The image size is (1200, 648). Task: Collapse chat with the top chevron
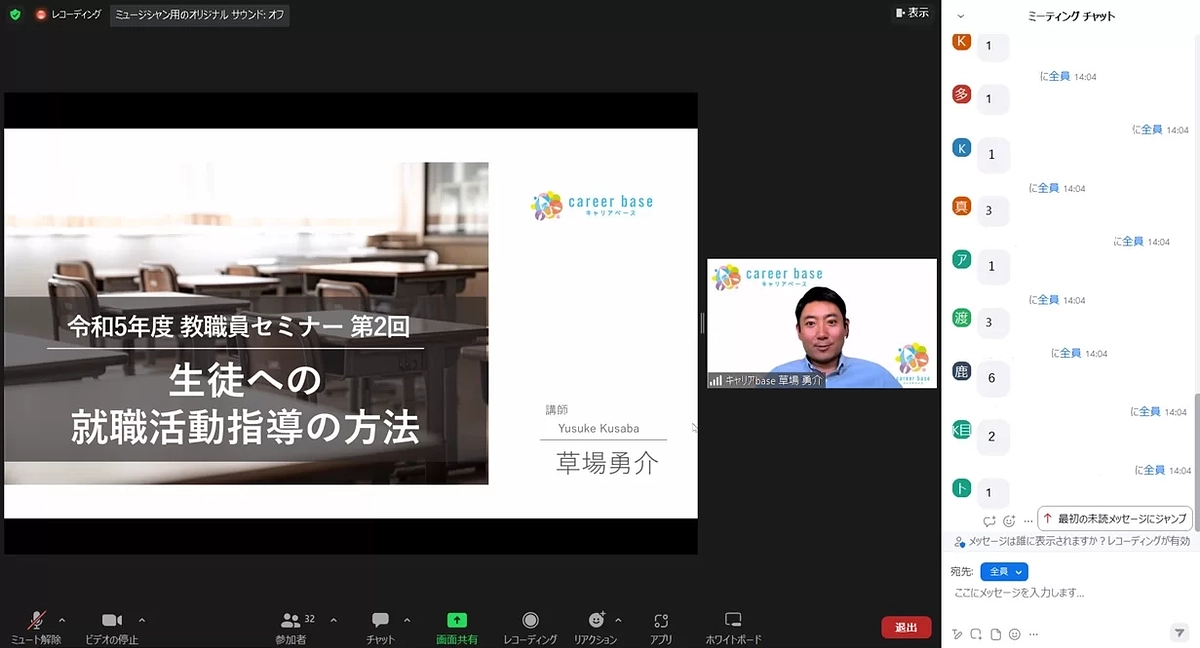pyautogui.click(x=962, y=15)
